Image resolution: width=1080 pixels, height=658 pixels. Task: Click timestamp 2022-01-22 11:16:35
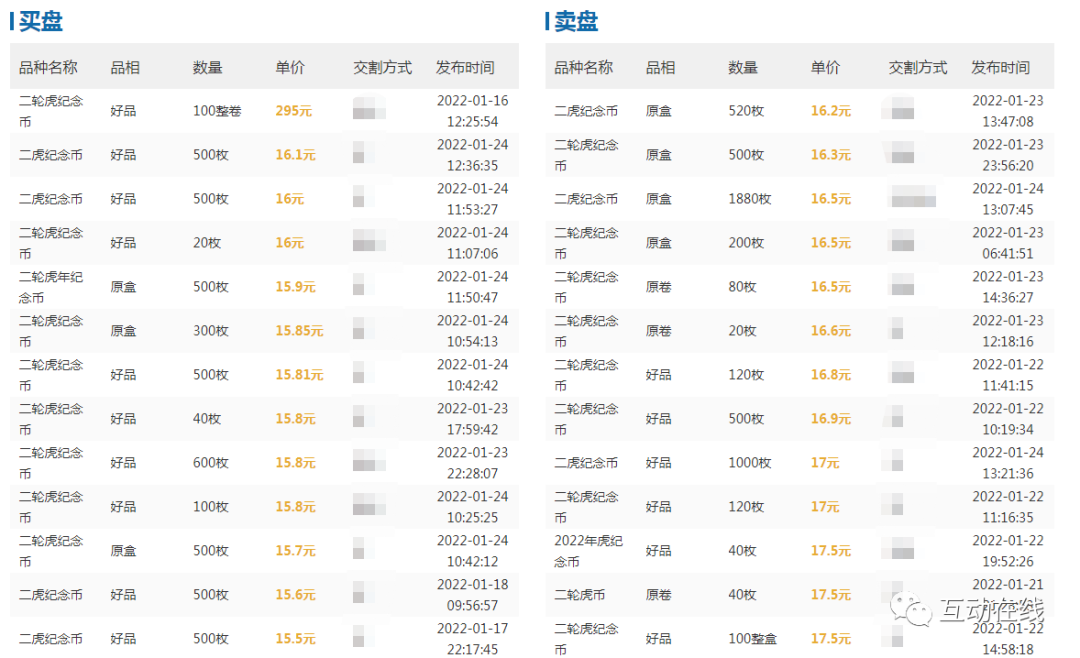coord(1008,507)
